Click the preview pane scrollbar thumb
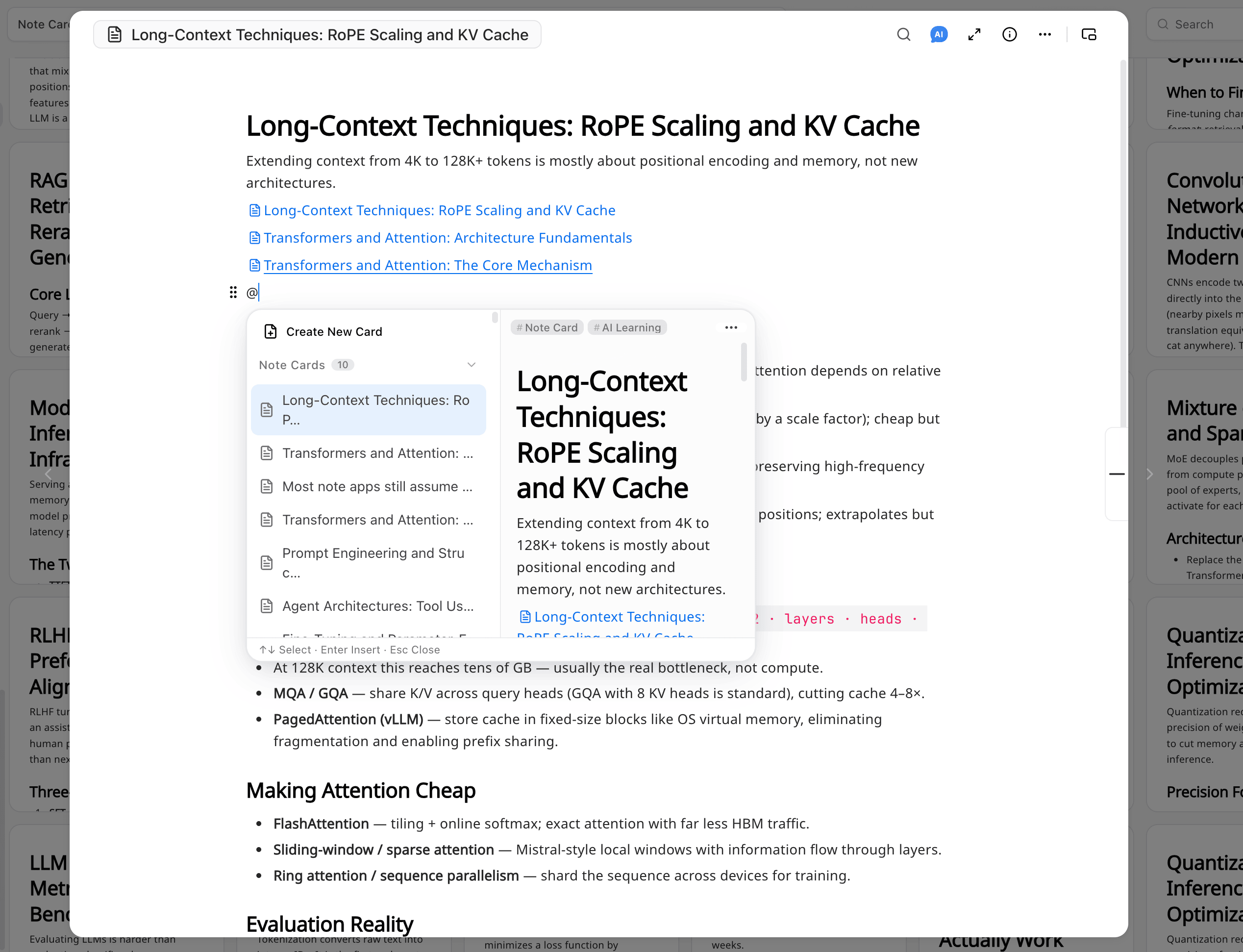Viewport: 1243px width, 952px height. (744, 361)
